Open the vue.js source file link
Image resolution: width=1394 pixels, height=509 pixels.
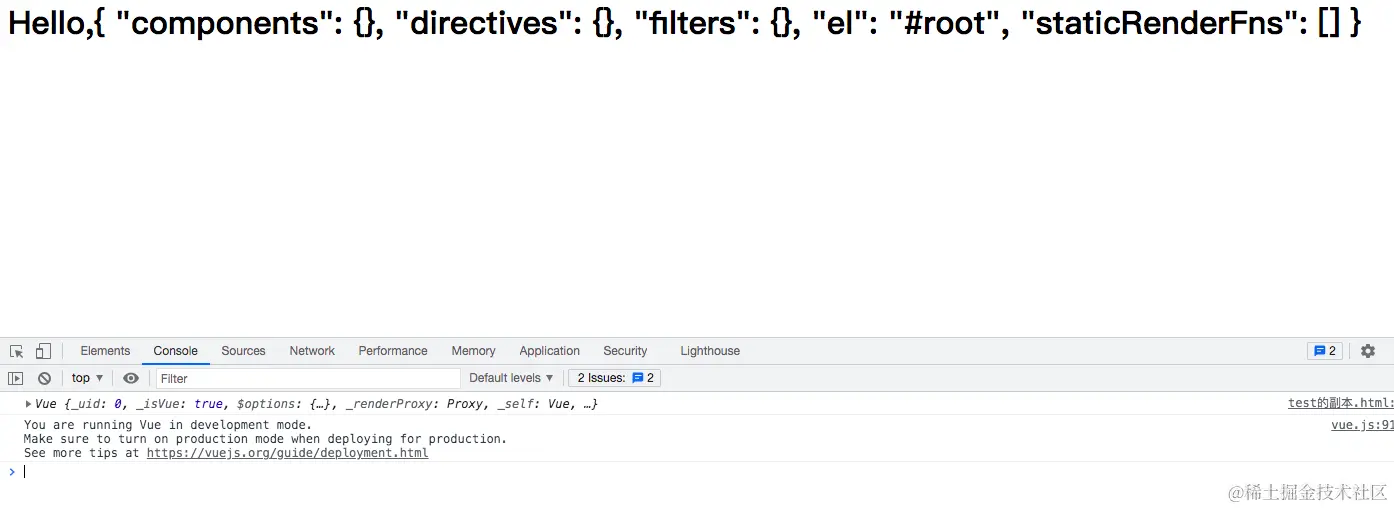[1361, 425]
